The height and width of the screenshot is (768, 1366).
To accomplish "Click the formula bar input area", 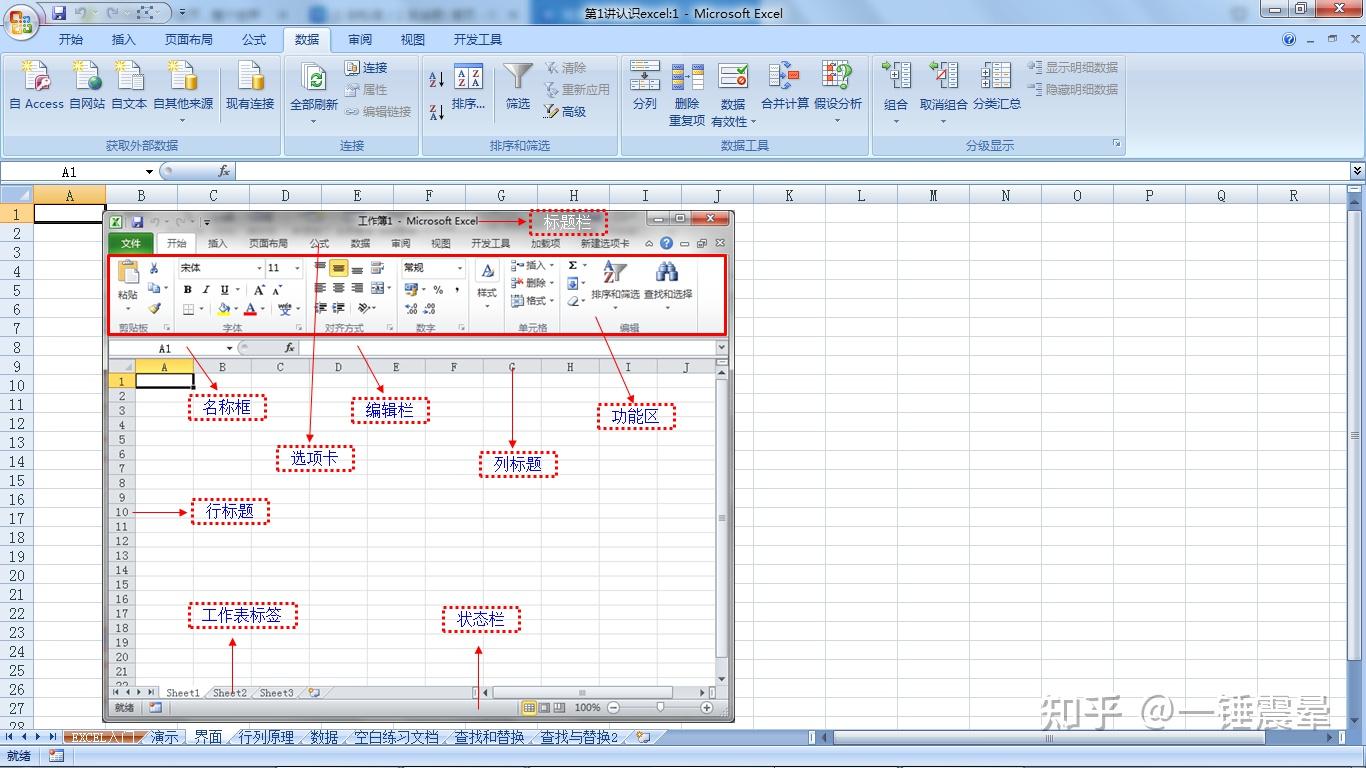I will tap(792, 172).
